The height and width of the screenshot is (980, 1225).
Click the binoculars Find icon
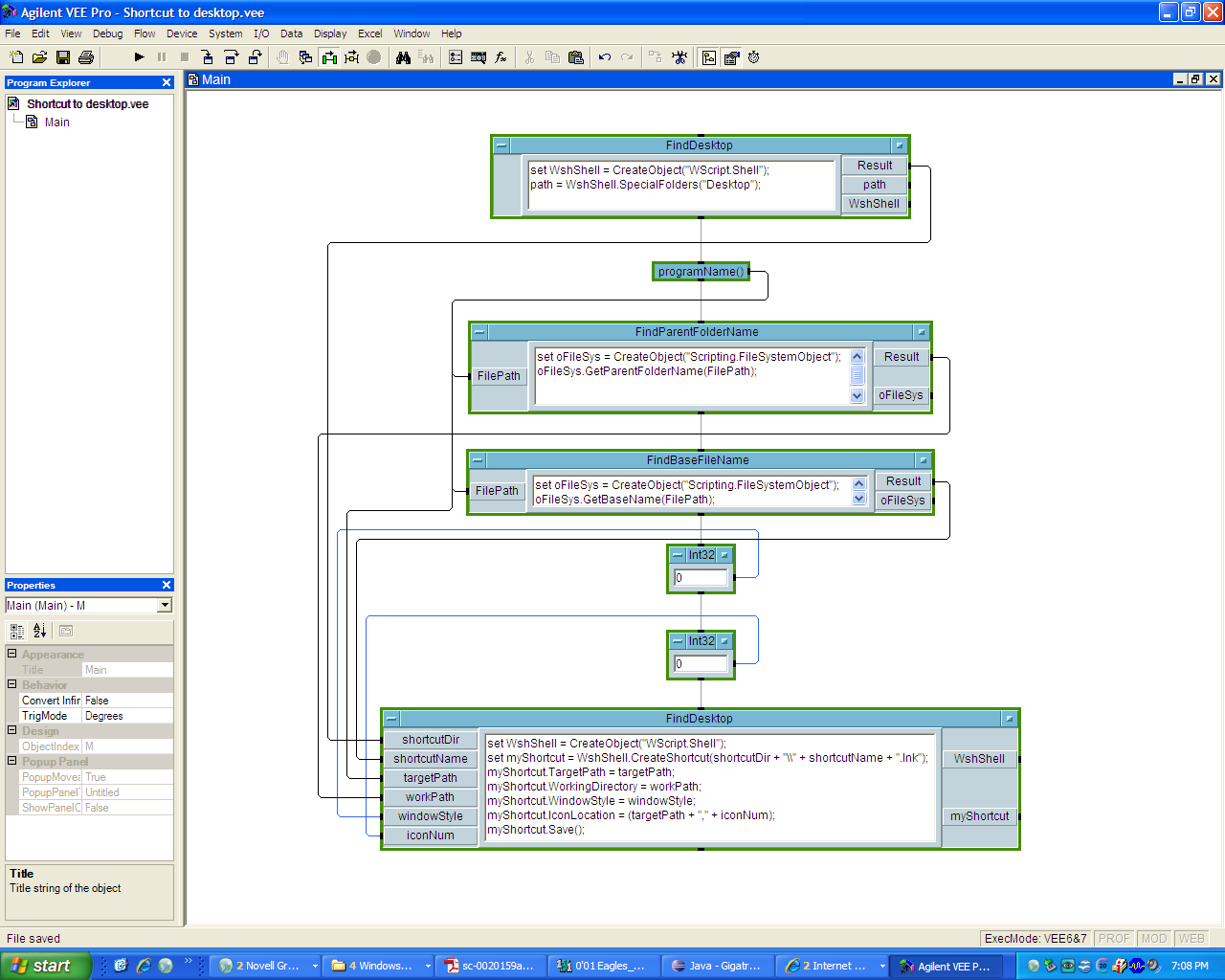pyautogui.click(x=403, y=57)
